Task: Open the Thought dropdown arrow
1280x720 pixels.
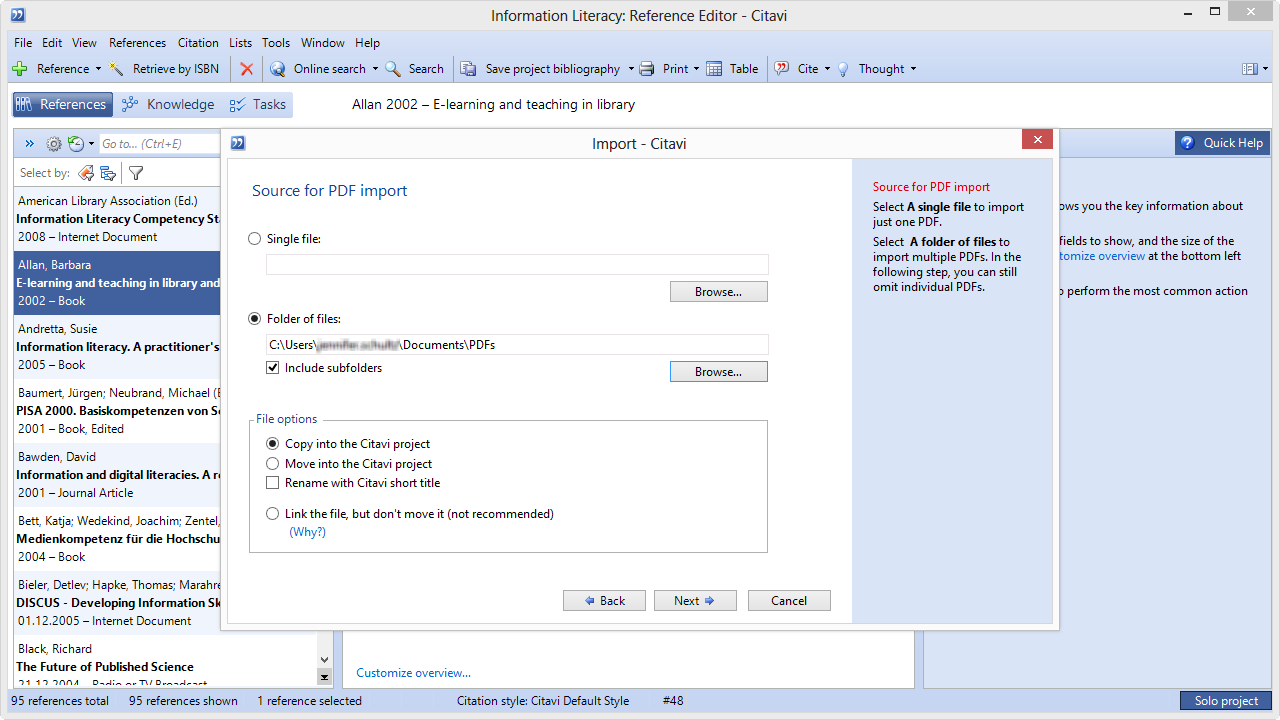Action: (x=913, y=69)
